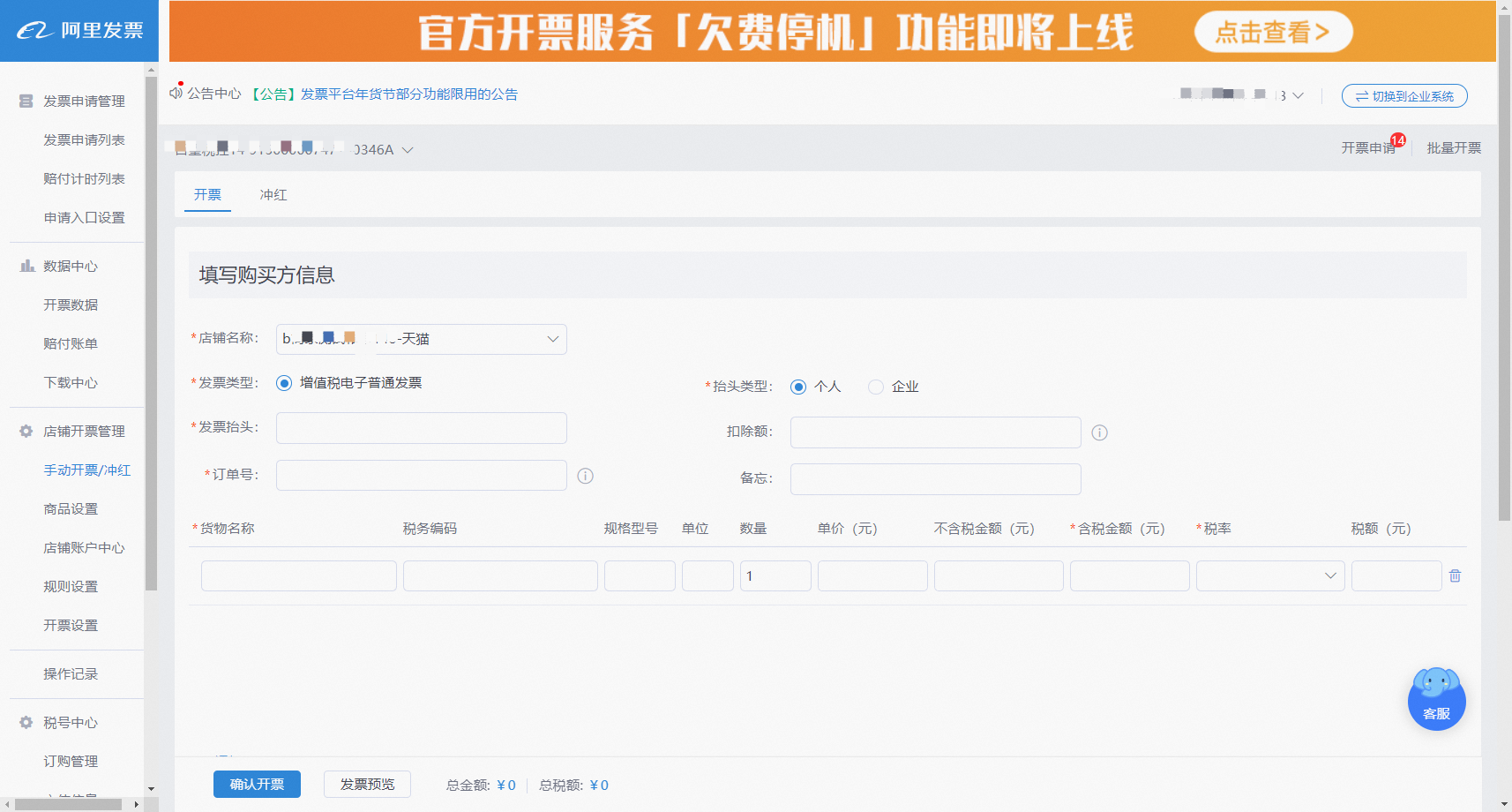Click the 店铺开票管理 gear icon

coord(26,431)
